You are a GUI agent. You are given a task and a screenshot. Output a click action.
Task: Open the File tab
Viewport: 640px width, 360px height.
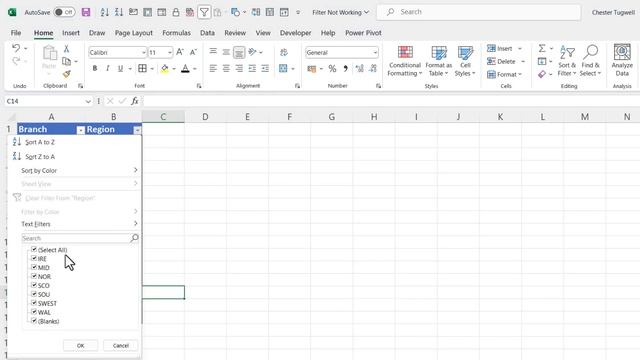16,33
